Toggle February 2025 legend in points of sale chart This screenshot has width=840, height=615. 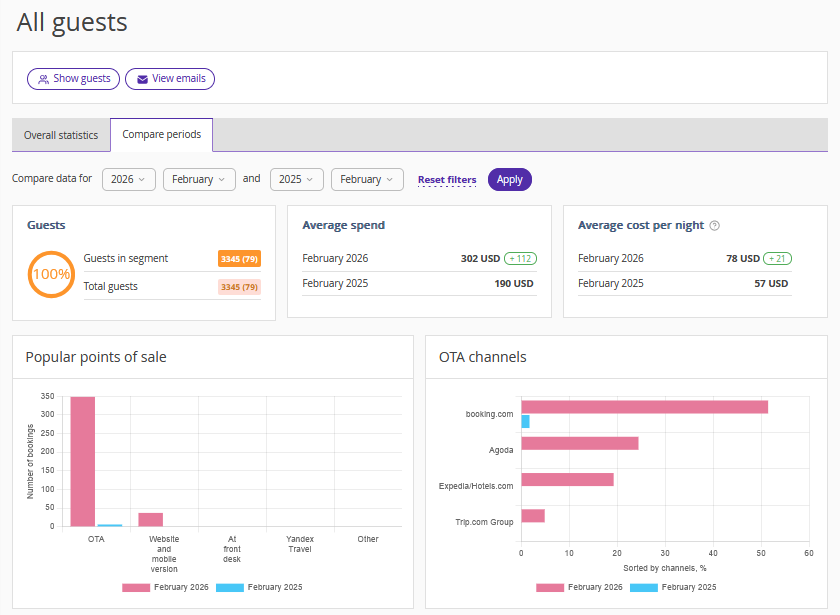(259, 587)
